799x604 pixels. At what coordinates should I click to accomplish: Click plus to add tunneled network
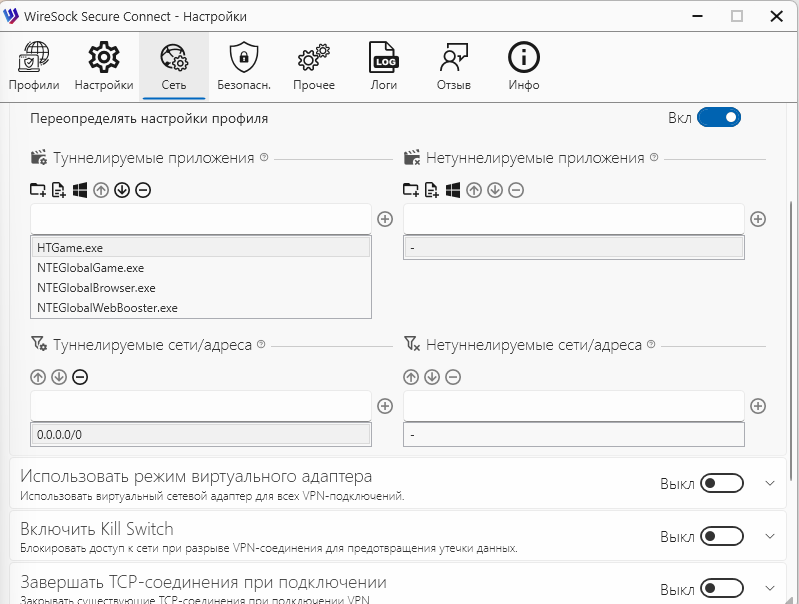[x=385, y=406]
